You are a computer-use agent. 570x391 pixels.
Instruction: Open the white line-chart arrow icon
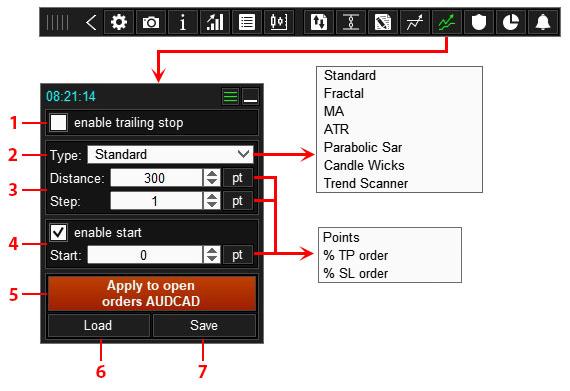[x=415, y=22]
